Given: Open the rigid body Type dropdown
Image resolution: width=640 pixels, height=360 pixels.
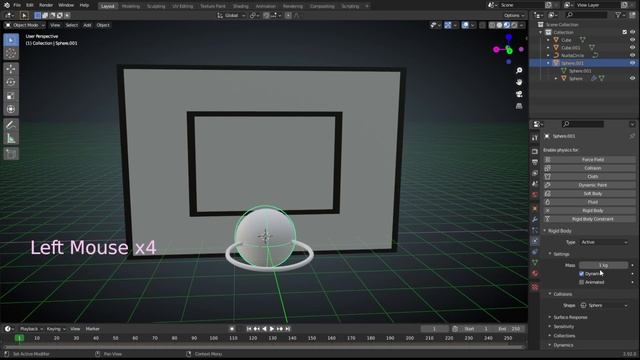Looking at the screenshot, I should 604,242.
